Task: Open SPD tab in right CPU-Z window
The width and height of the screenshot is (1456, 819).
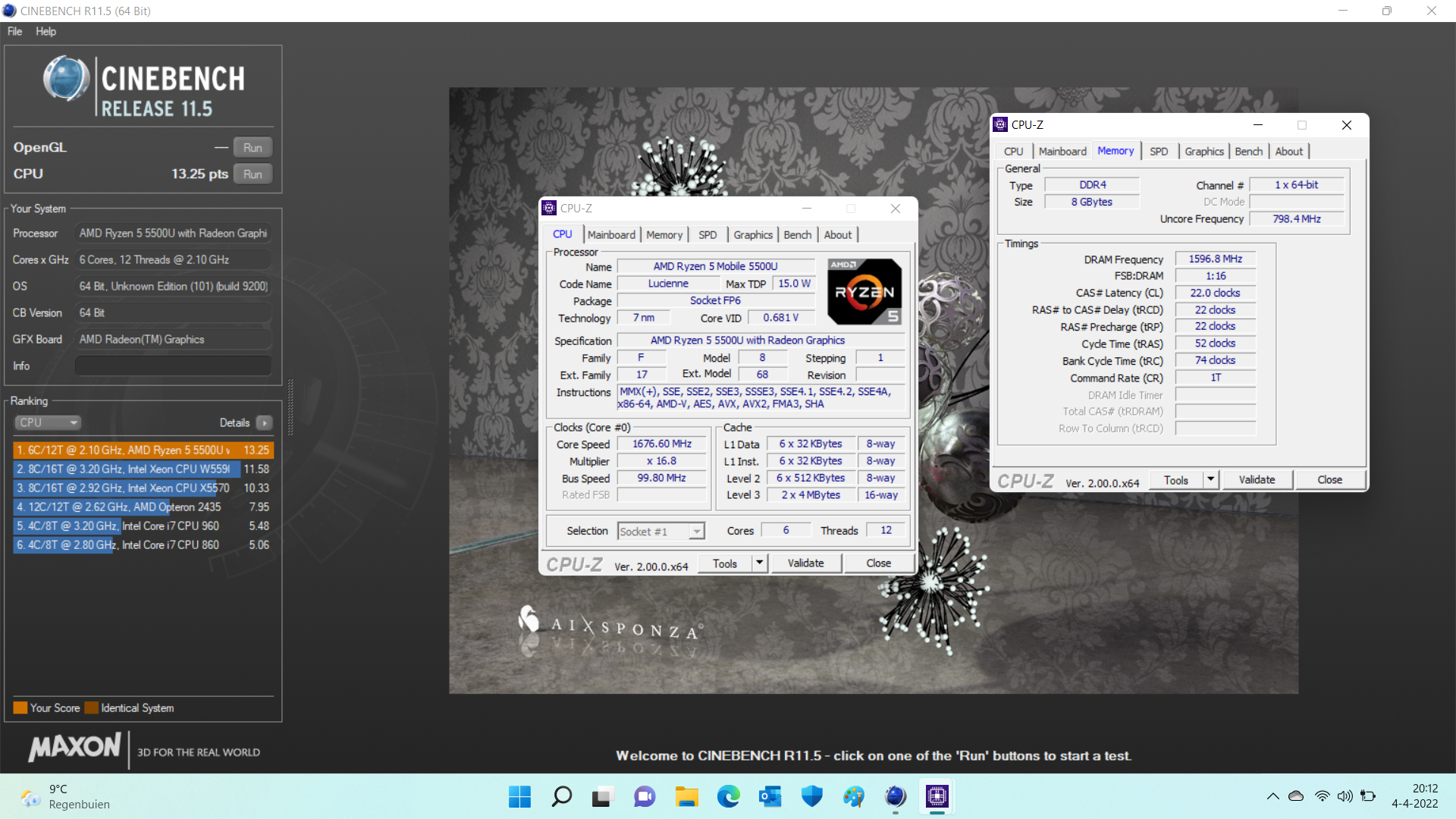Action: click(x=1158, y=152)
